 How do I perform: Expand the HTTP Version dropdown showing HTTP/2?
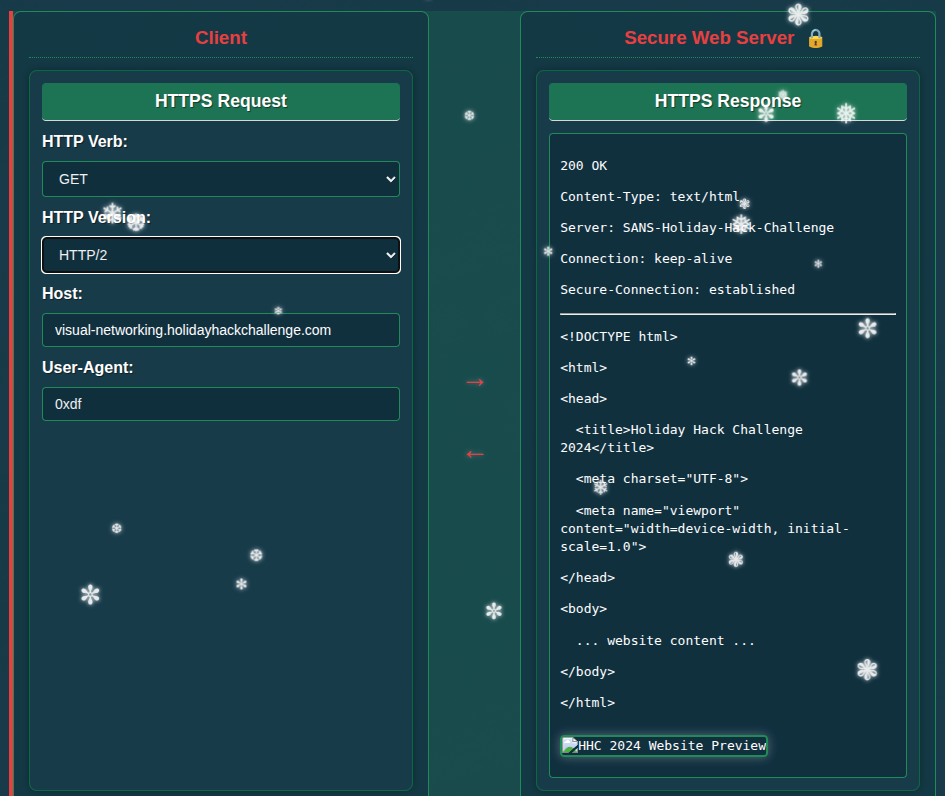pyautogui.click(x=221, y=255)
